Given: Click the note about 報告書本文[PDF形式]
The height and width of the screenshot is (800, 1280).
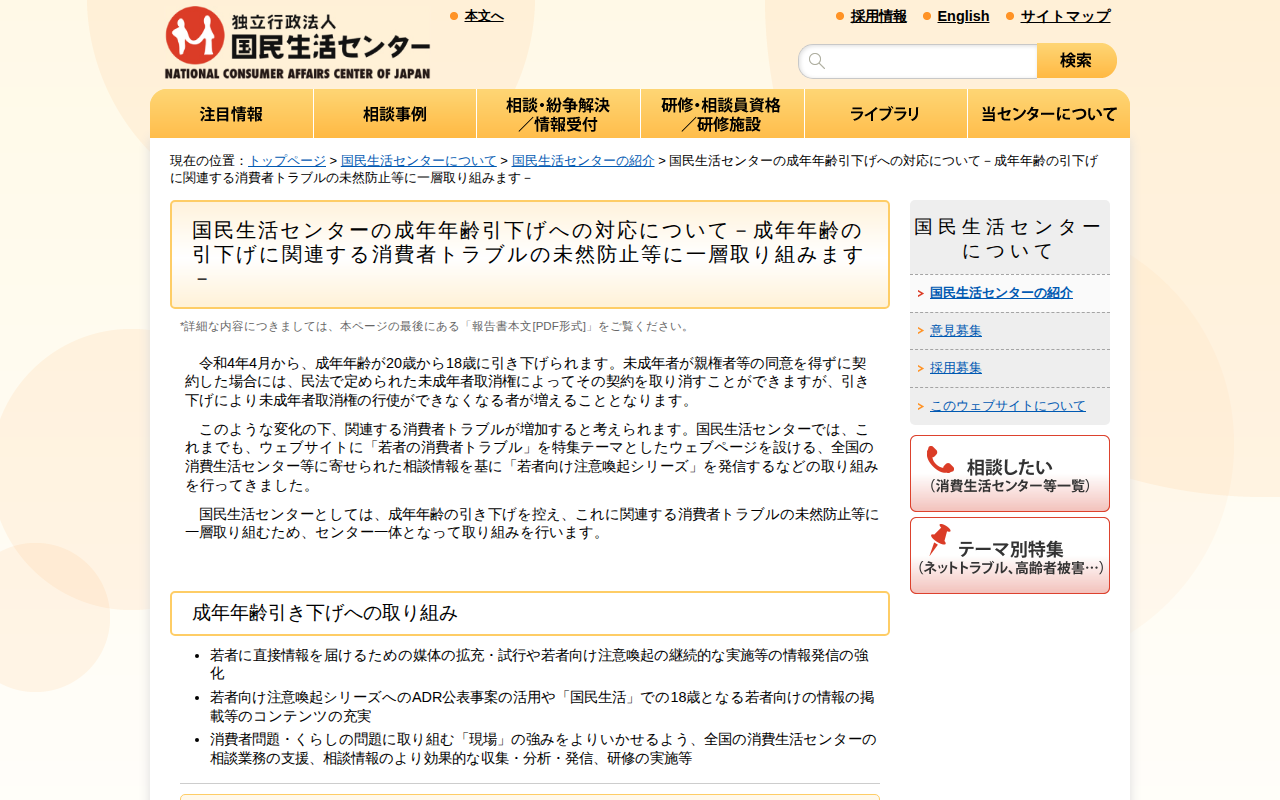Looking at the screenshot, I should 436,326.
